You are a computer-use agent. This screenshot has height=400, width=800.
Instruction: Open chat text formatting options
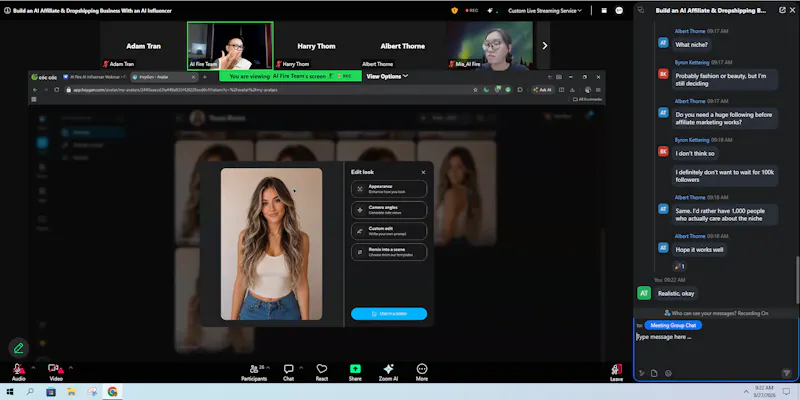[x=641, y=373]
